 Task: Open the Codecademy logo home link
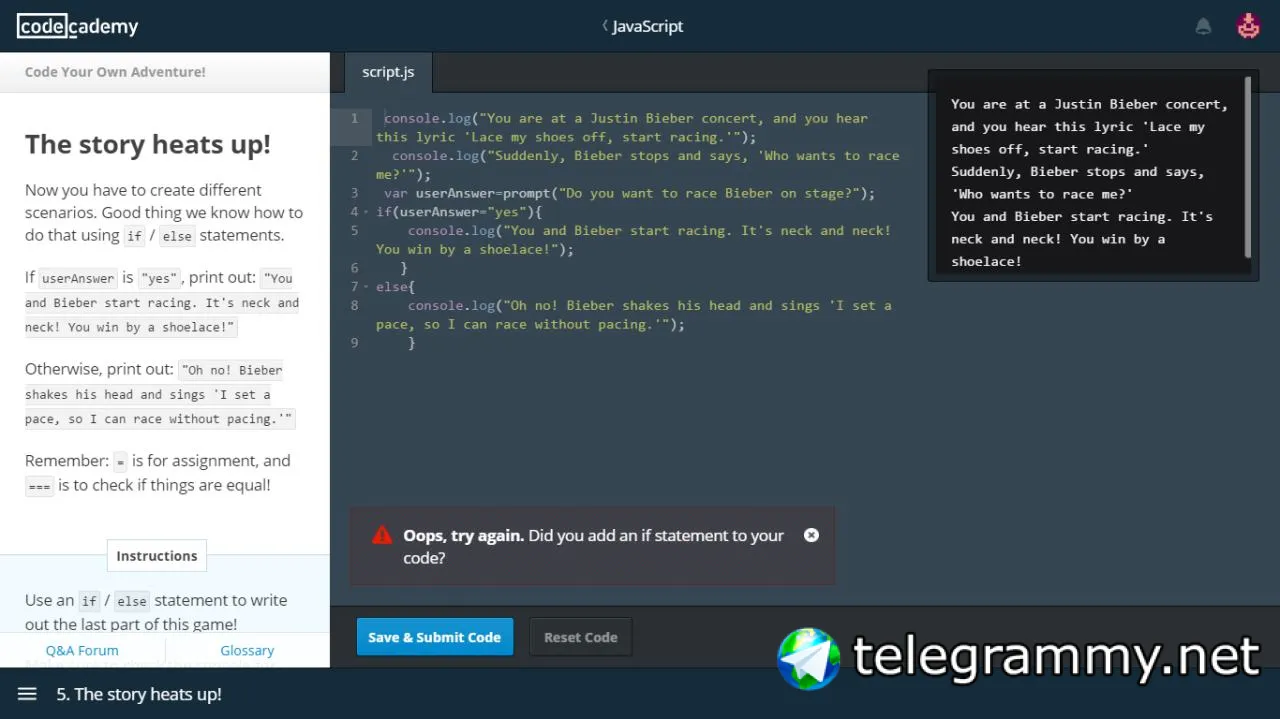point(78,27)
